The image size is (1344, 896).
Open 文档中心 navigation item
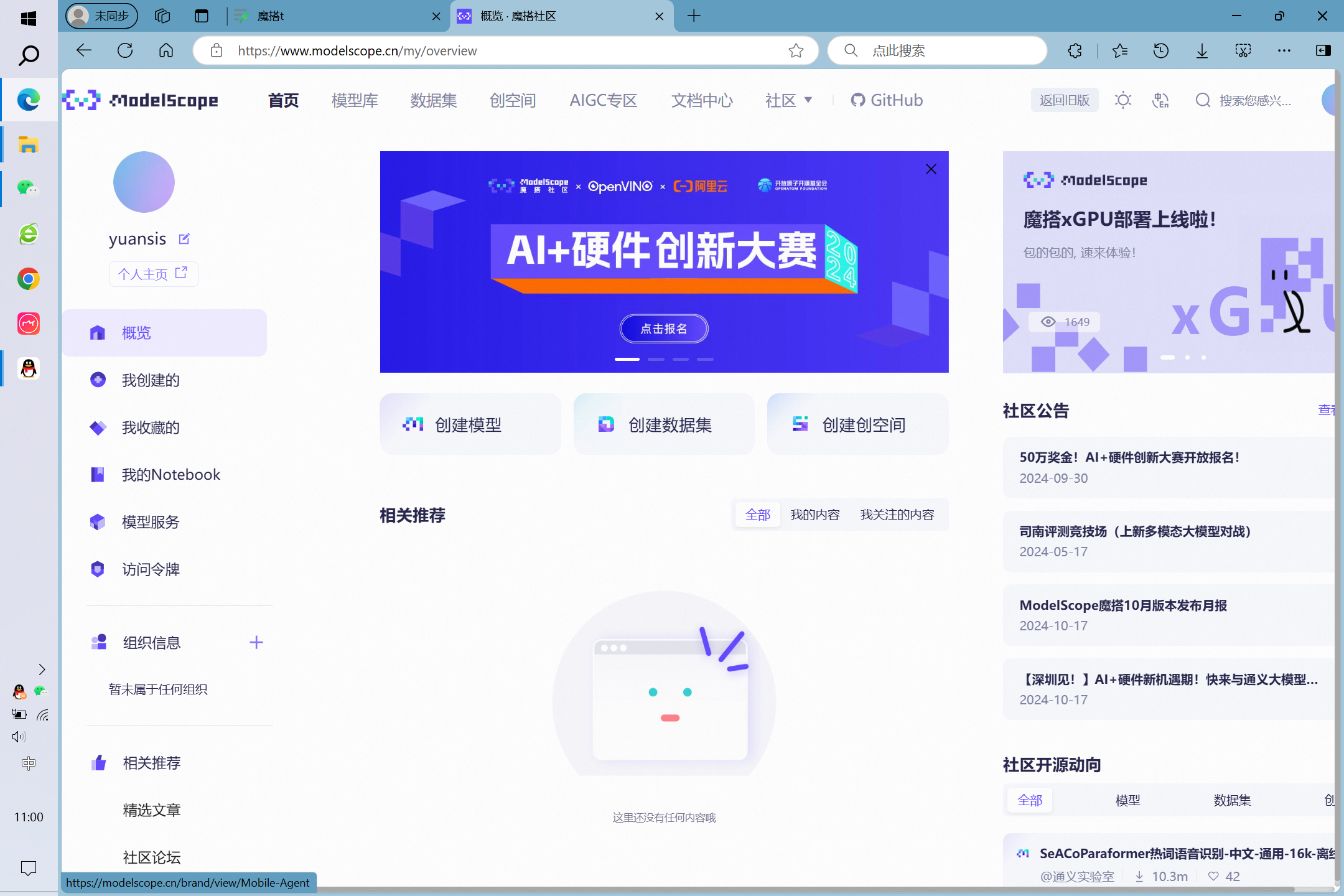tap(702, 100)
